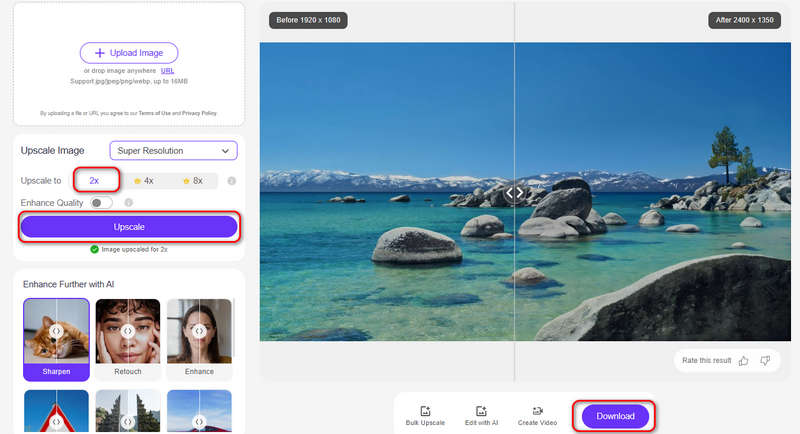Open the Terms of Use link
This screenshot has width=800, height=434.
[155, 113]
